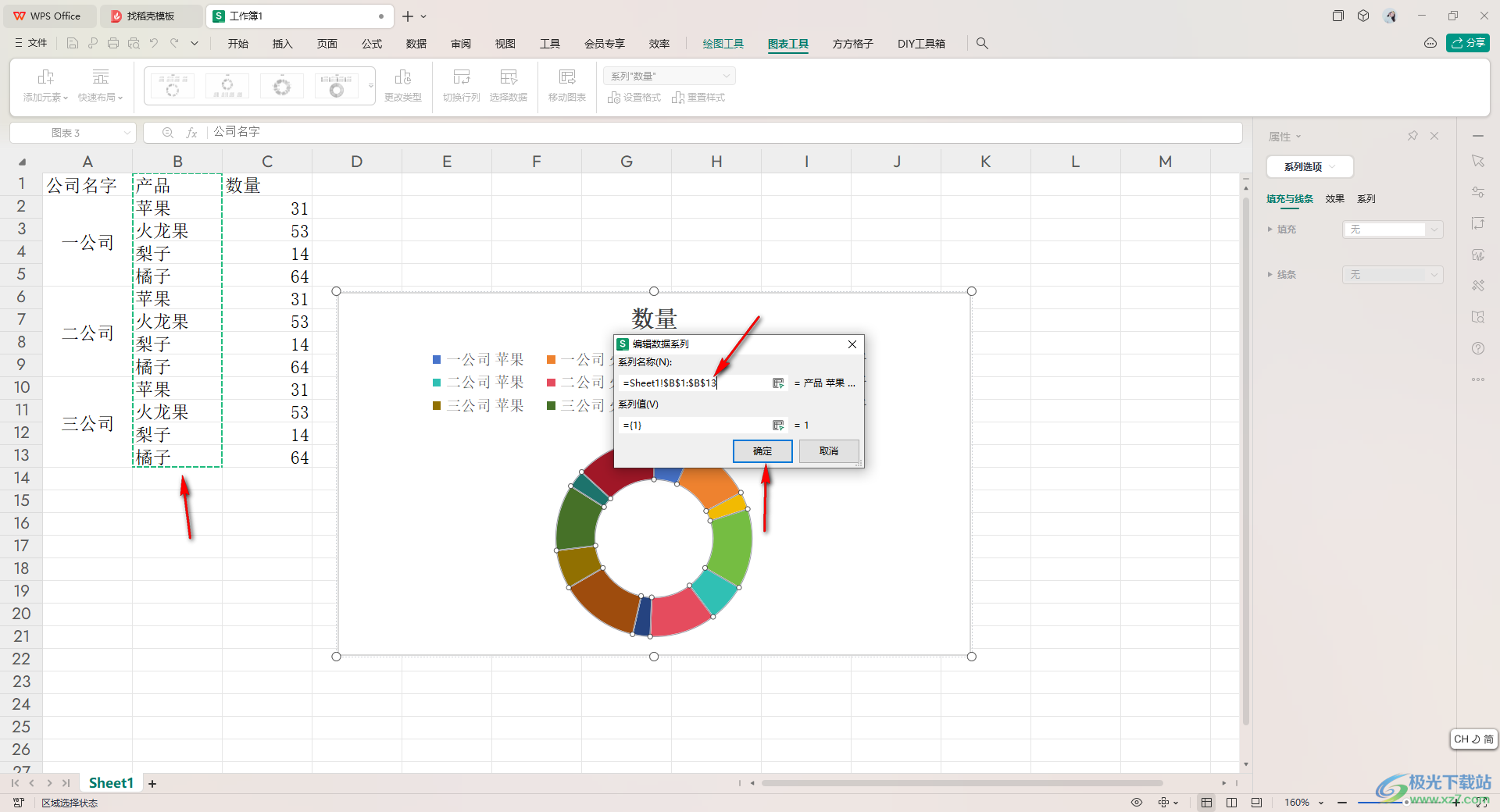
Task: Expand the Fill (填充) section triangle
Action: [x=1270, y=230]
